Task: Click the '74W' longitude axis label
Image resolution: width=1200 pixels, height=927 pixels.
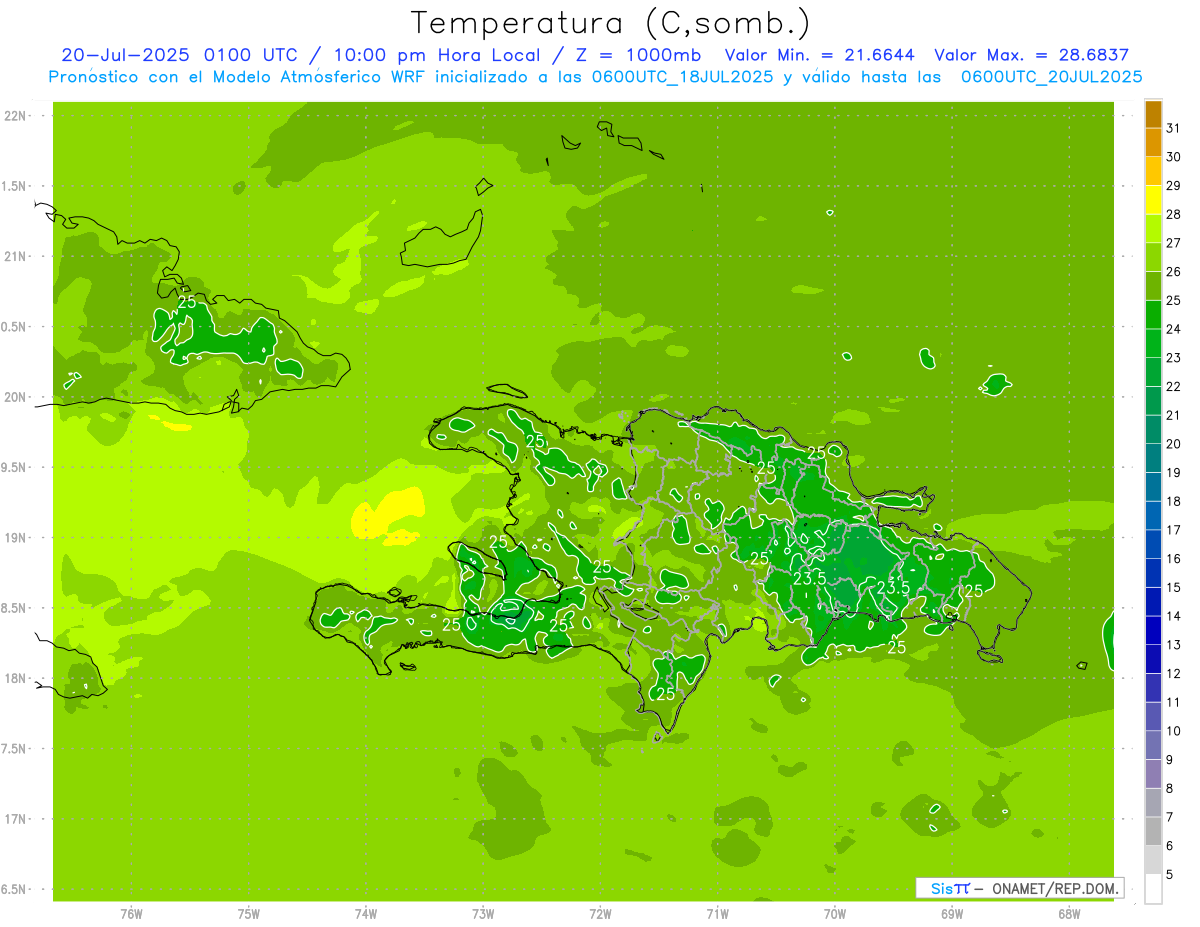Action: pos(365,913)
